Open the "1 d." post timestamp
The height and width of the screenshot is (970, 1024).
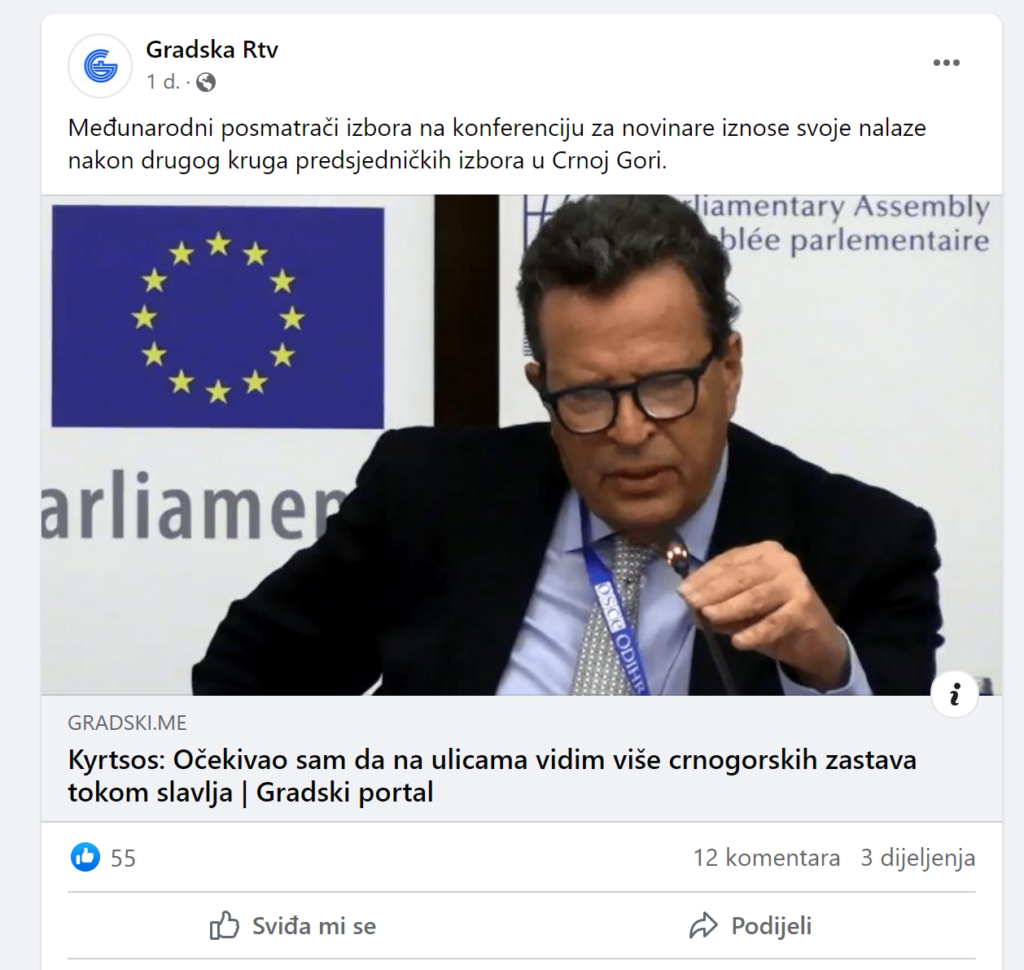pos(163,82)
